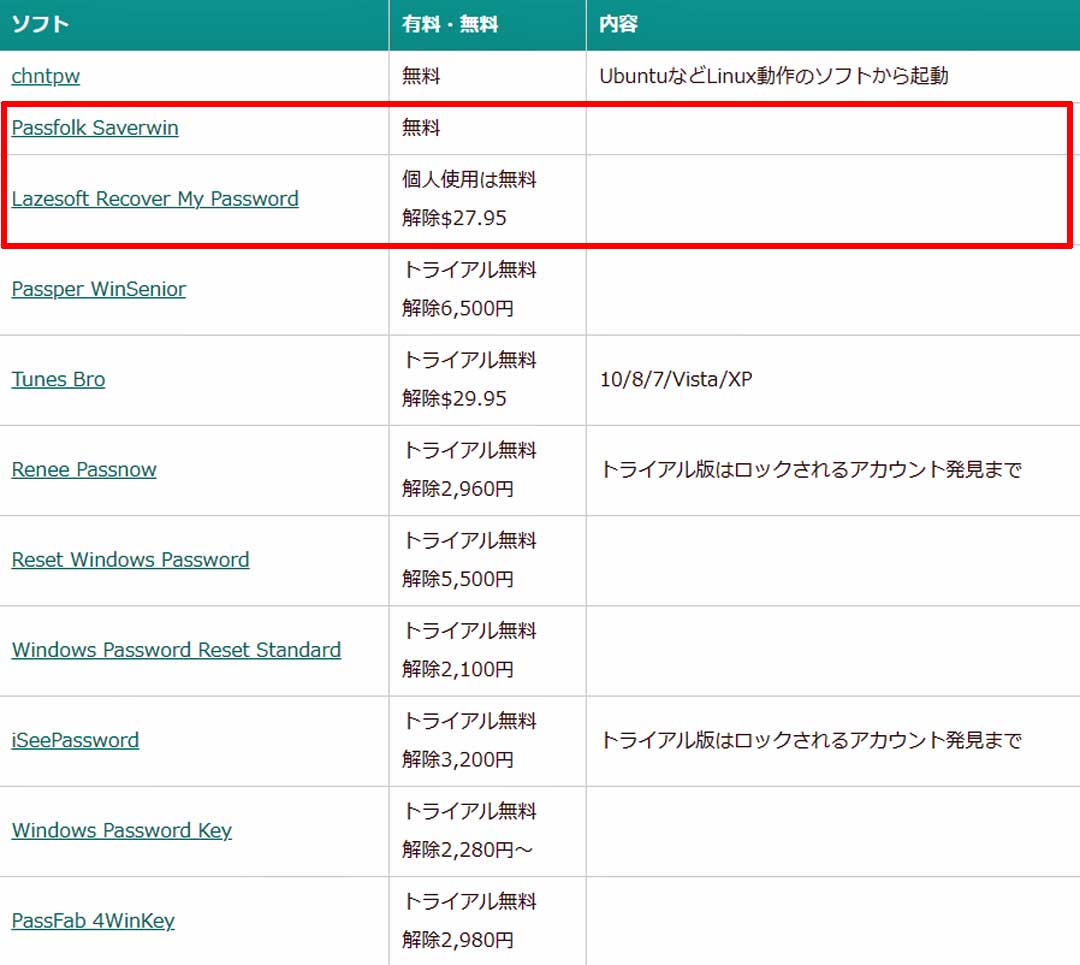
Task: Open Windows Password Reset Standard link
Action: coord(176,650)
